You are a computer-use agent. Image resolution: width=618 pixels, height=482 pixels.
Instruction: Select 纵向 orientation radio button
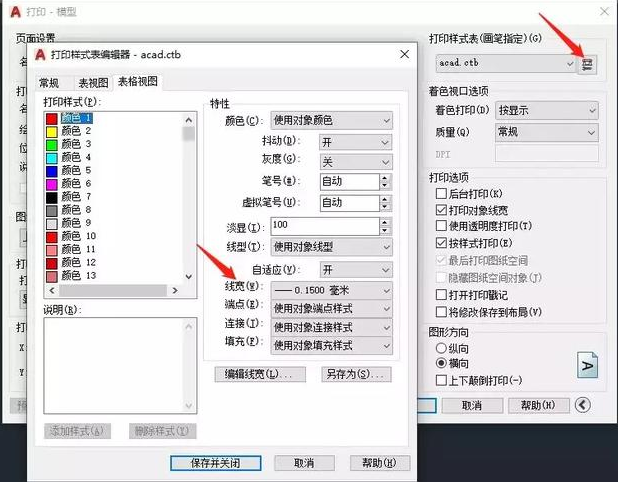pyautogui.click(x=441, y=348)
